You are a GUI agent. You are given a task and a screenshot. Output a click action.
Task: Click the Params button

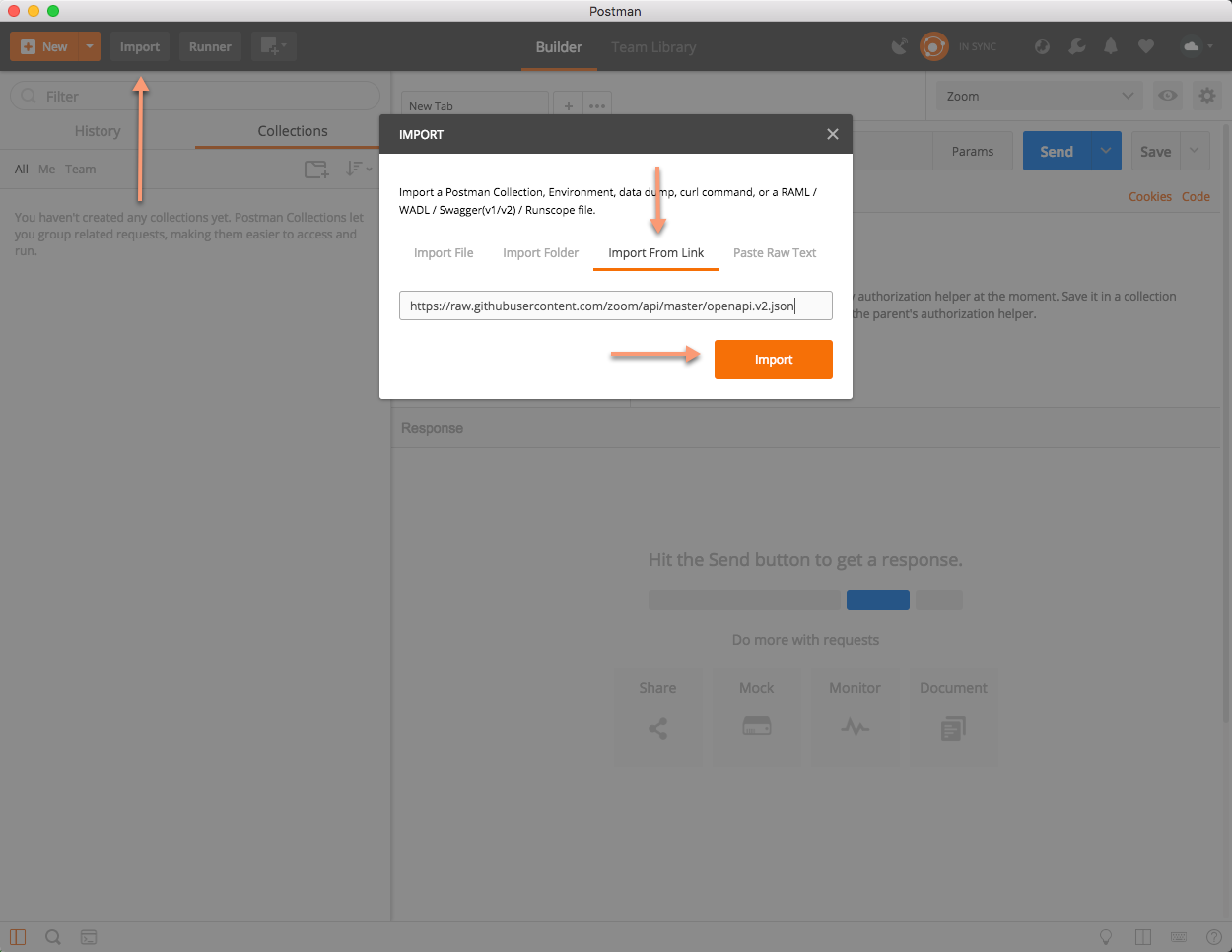pyautogui.click(x=973, y=151)
